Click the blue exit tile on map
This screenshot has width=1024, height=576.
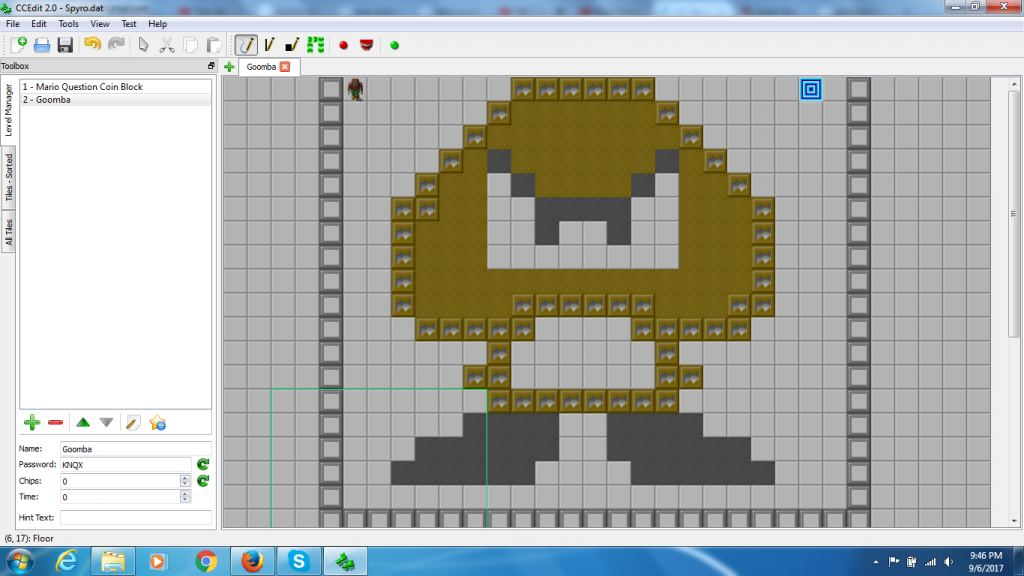point(811,89)
